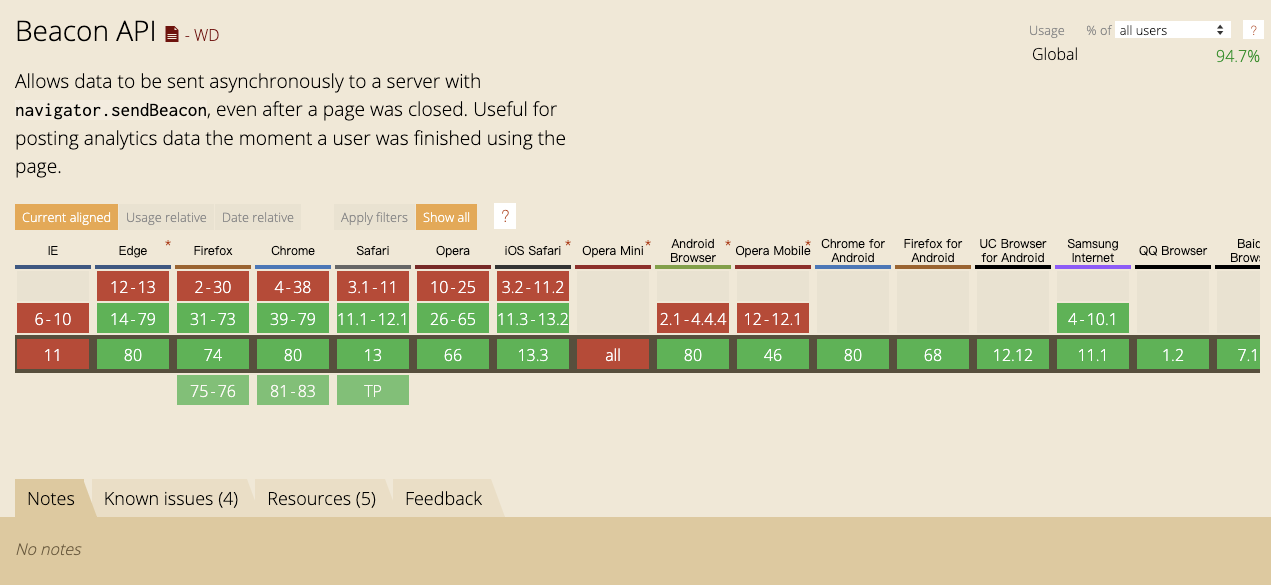Switch to Usage relative view
Image resolution: width=1271 pixels, height=585 pixels.
click(x=166, y=217)
